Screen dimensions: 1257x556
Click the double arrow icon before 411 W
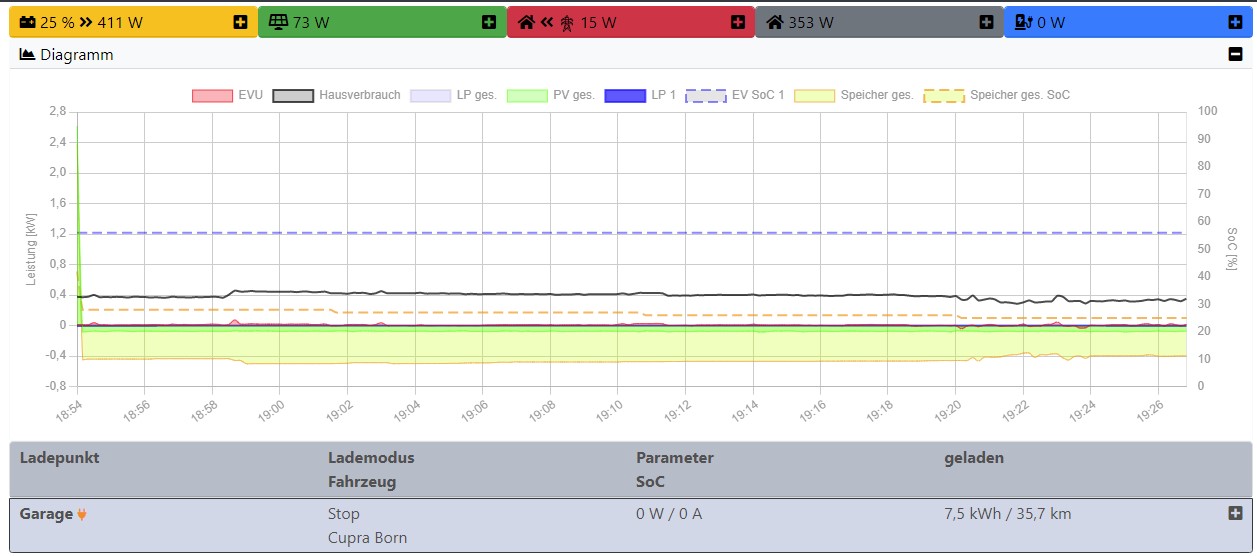pyautogui.click(x=86, y=22)
